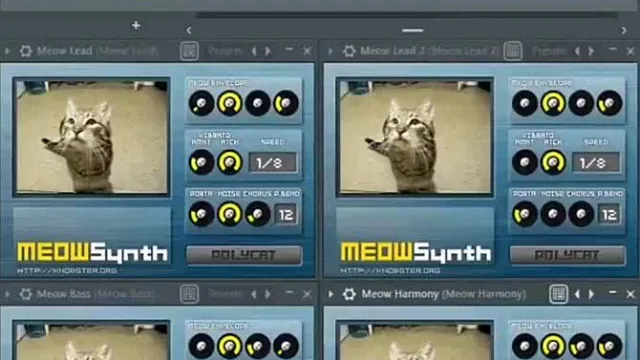Close the Meow Lead 2 plugin window

point(630,51)
